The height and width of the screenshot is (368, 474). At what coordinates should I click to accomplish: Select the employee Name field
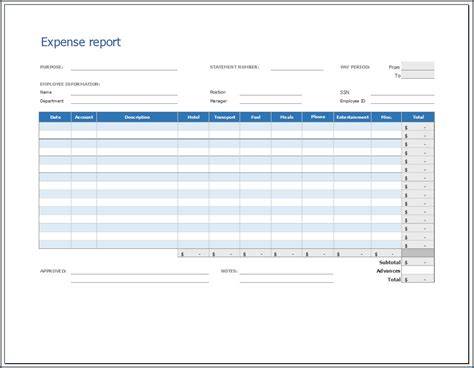pyautogui.click(x=124, y=92)
